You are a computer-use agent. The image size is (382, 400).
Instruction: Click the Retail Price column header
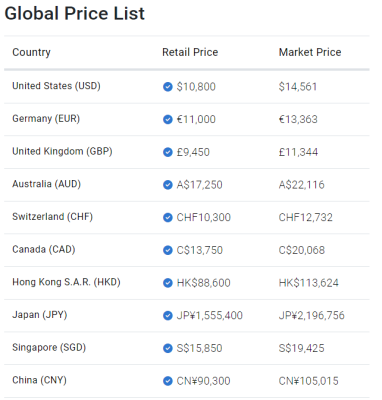(x=190, y=52)
